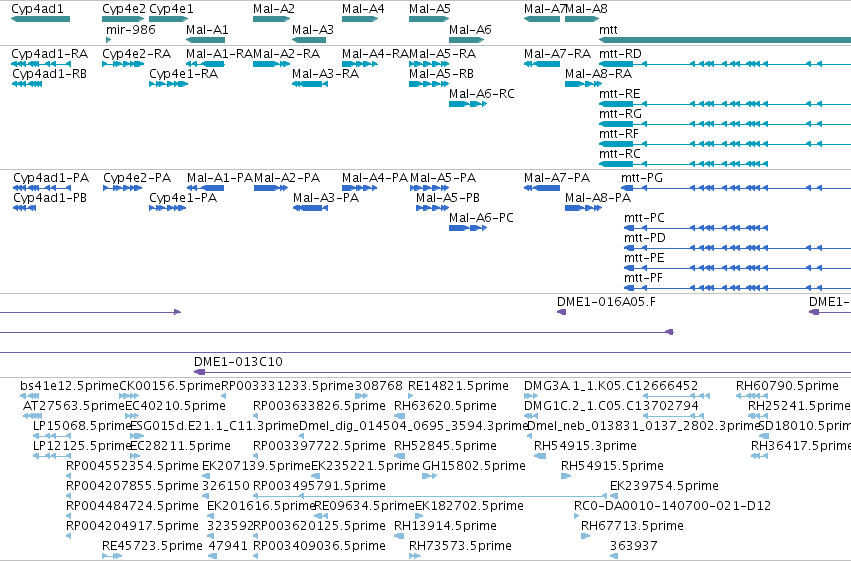Select the Cyp4e2 gene label
The image size is (851, 561).
point(124,9)
